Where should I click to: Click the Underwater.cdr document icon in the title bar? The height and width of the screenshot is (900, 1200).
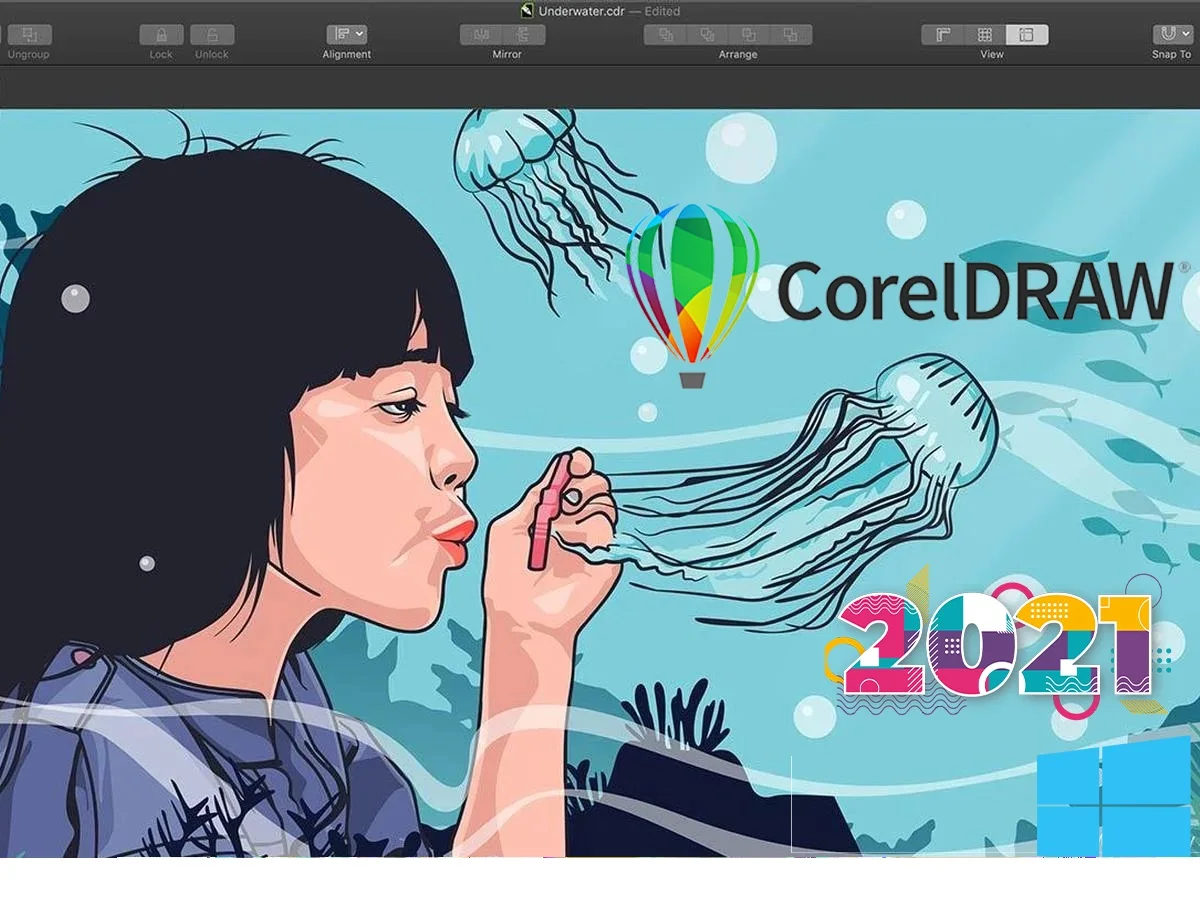point(525,11)
